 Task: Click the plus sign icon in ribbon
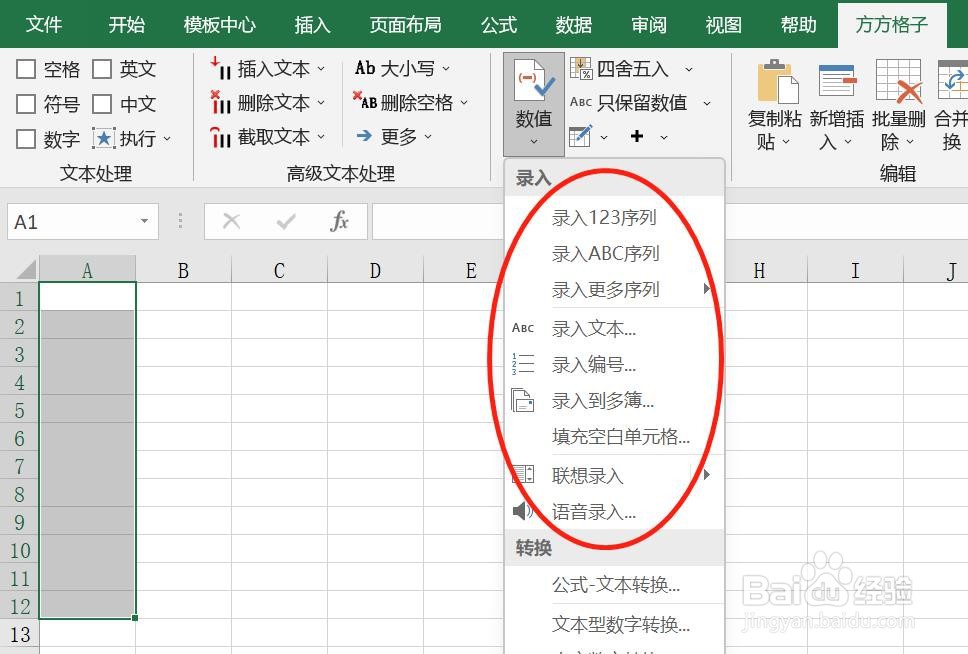coord(637,136)
